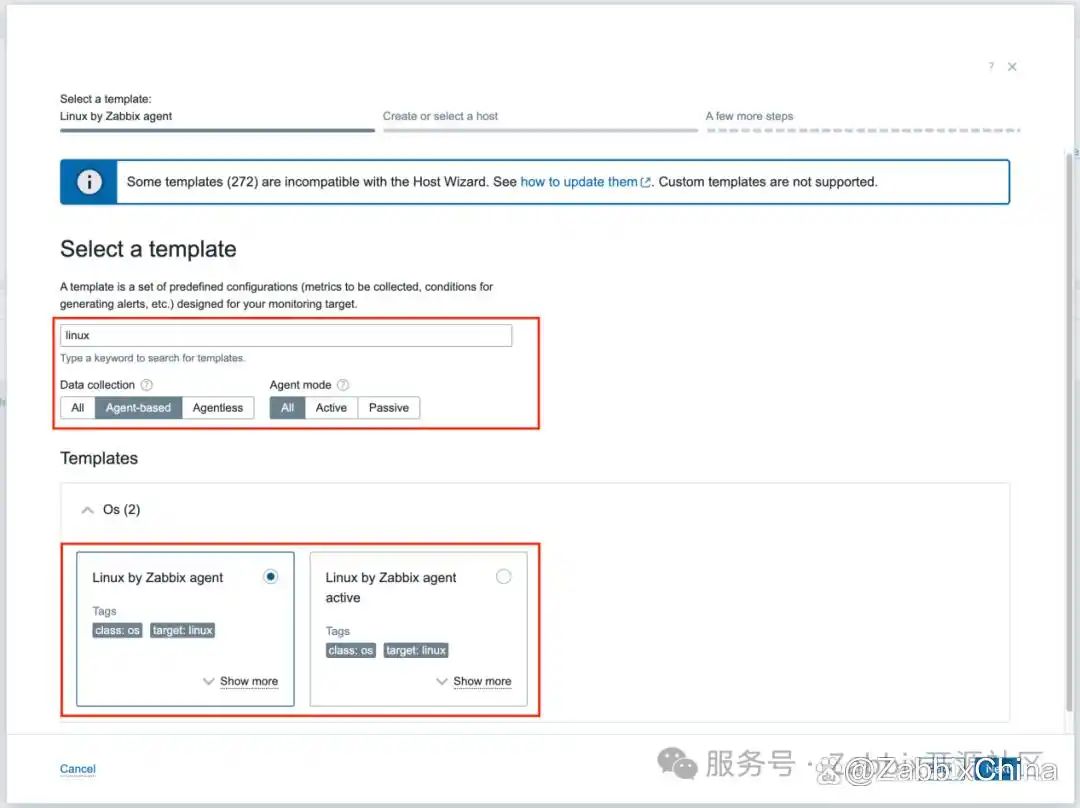
Task: Collapse the Os (2) template group
Action: tap(87, 510)
